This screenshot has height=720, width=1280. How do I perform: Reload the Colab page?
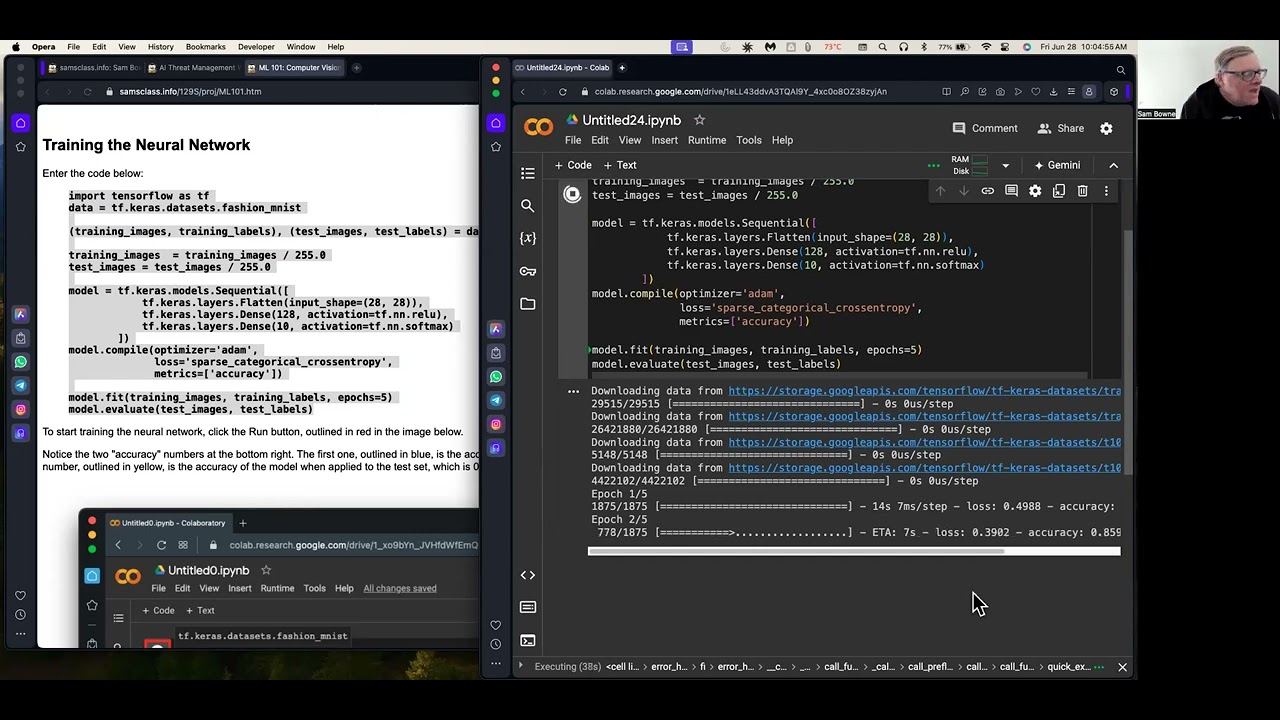[x=562, y=92]
